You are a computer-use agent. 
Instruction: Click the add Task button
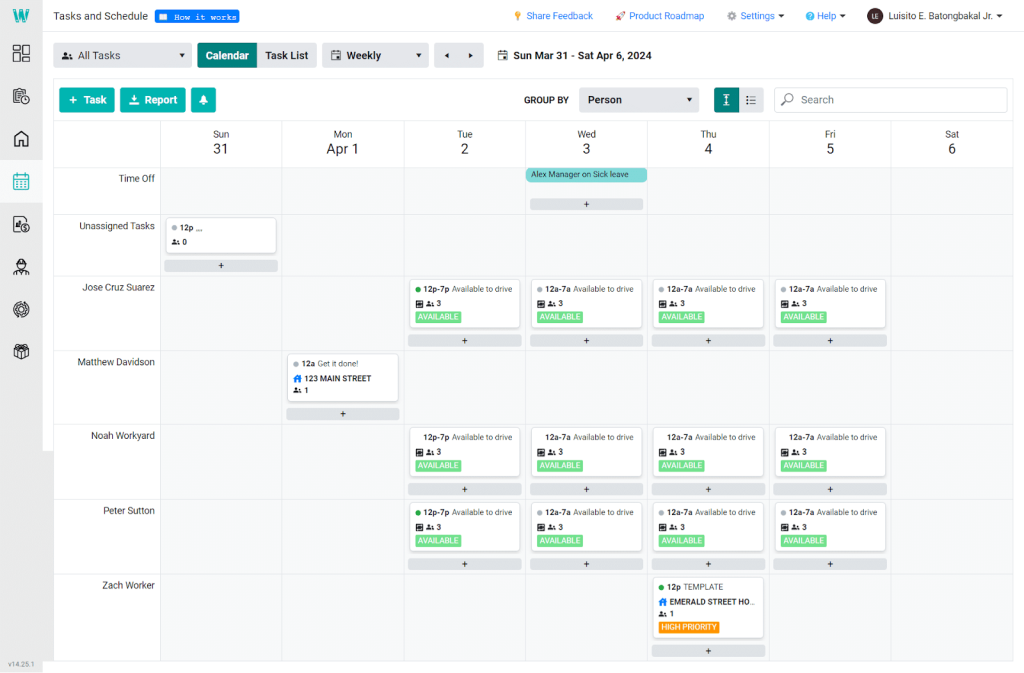click(x=87, y=100)
